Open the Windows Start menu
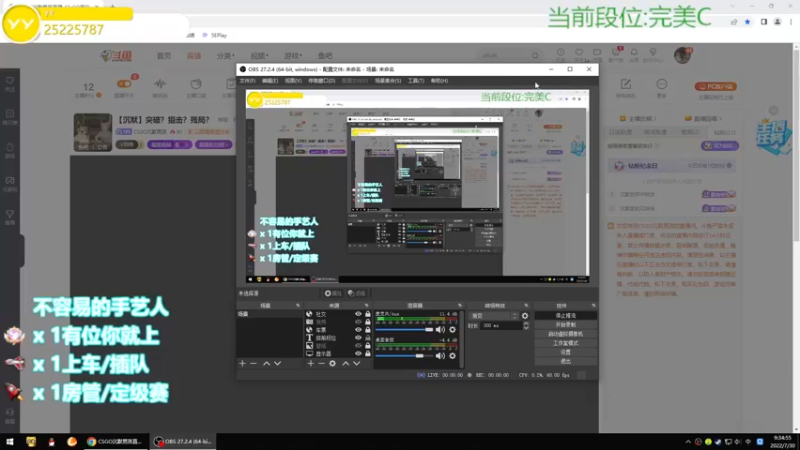Screen dimensions: 800x450 (x=9, y=441)
